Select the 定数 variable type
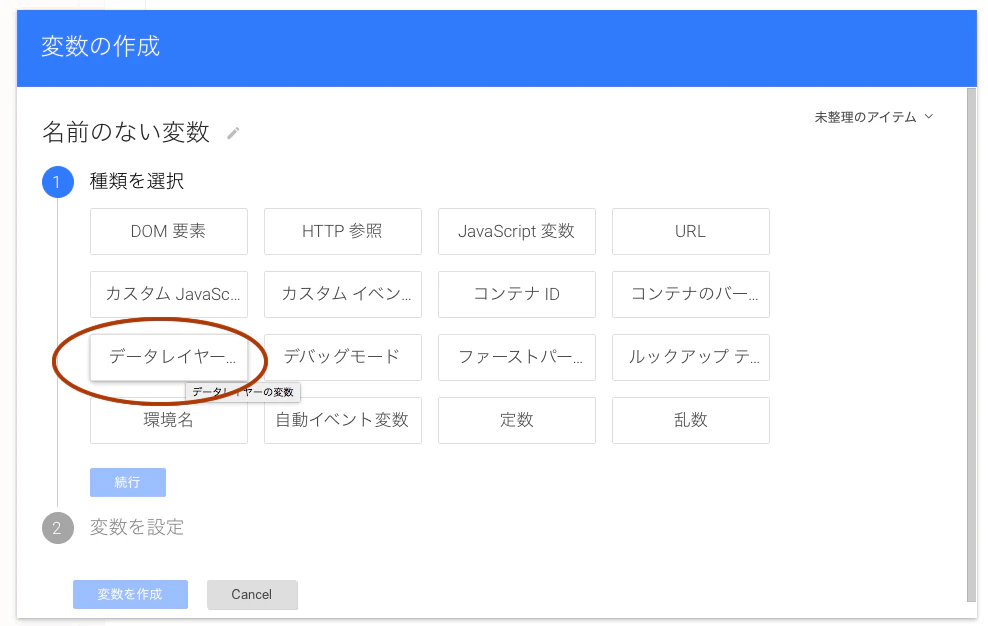 tap(517, 420)
